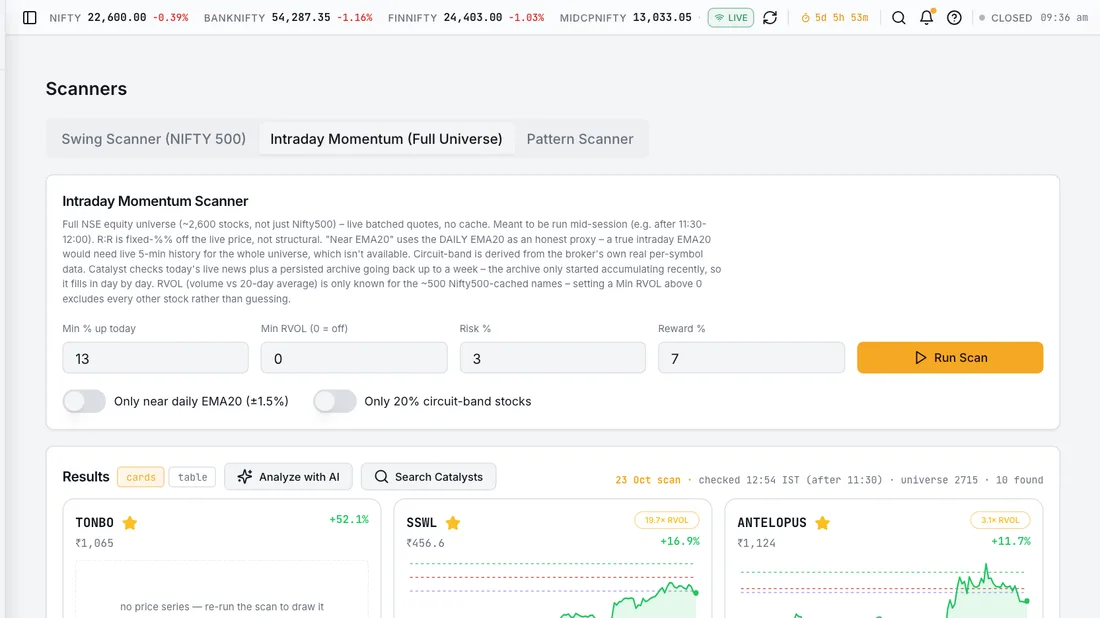This screenshot has height=618, width=1100.
Task: Click the SSWL price chart
Action: tap(553, 589)
